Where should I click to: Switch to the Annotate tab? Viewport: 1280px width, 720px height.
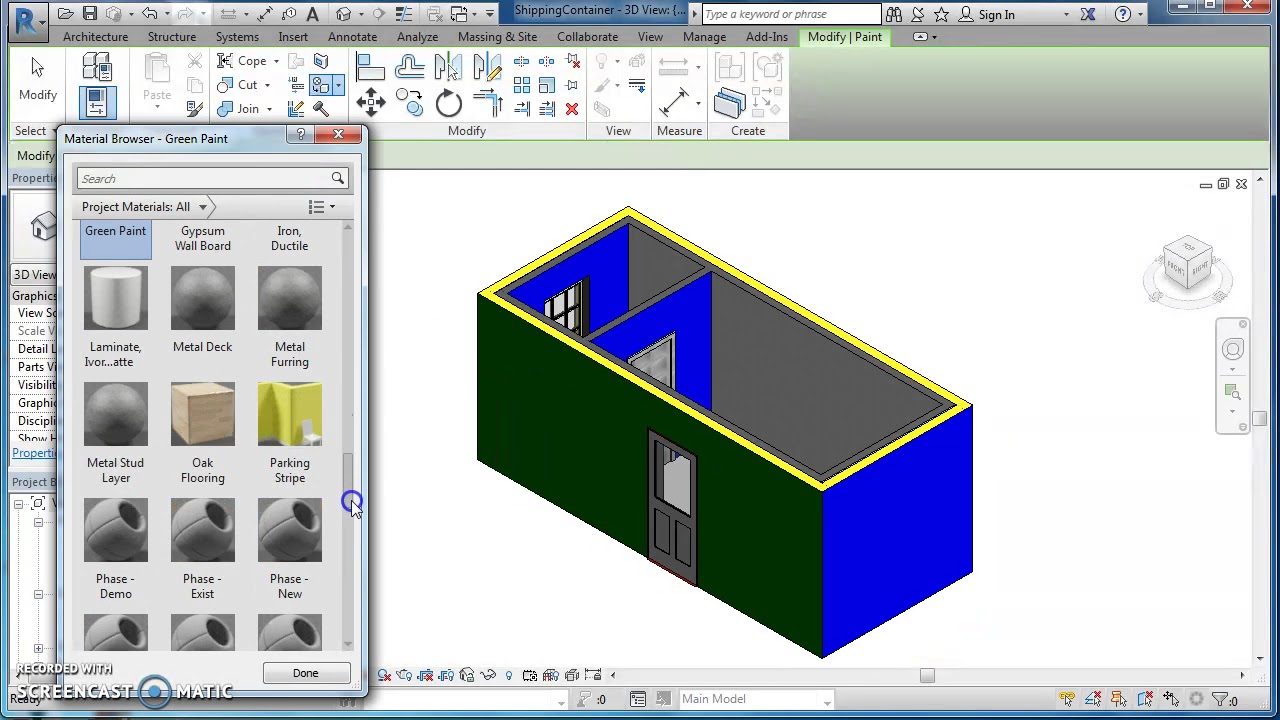352,37
